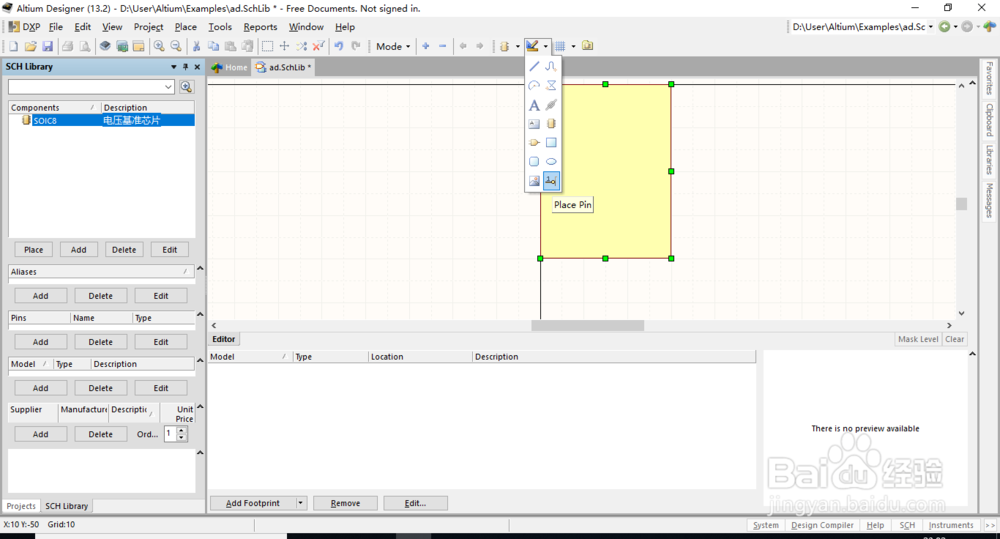The width and height of the screenshot is (1000, 539).
Task: Select the SOIC8 component row
Action: (x=101, y=120)
